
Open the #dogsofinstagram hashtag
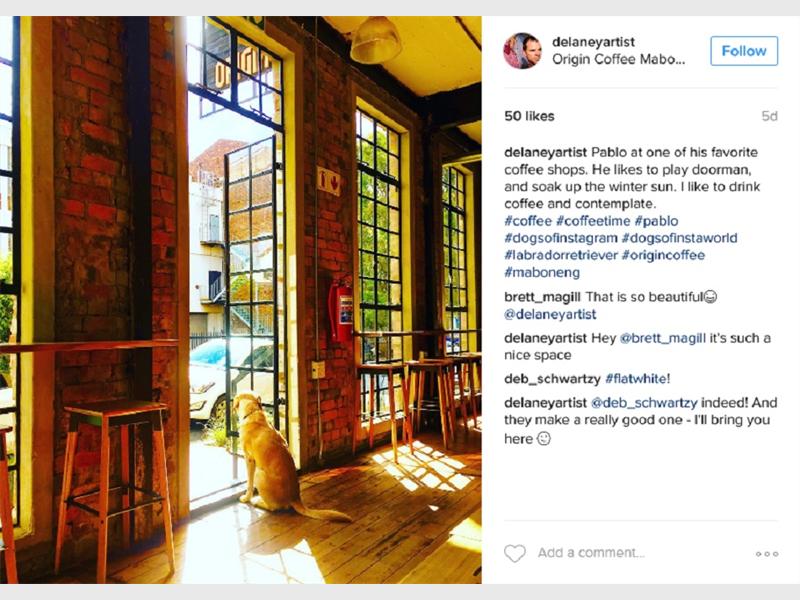(x=561, y=238)
